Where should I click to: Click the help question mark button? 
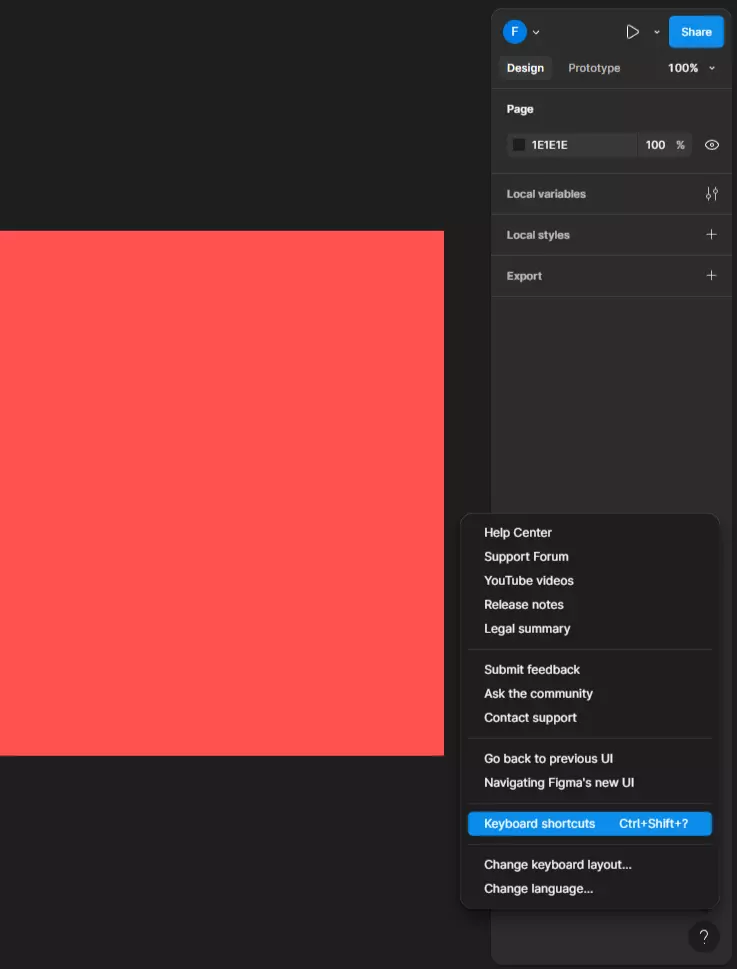point(703,937)
